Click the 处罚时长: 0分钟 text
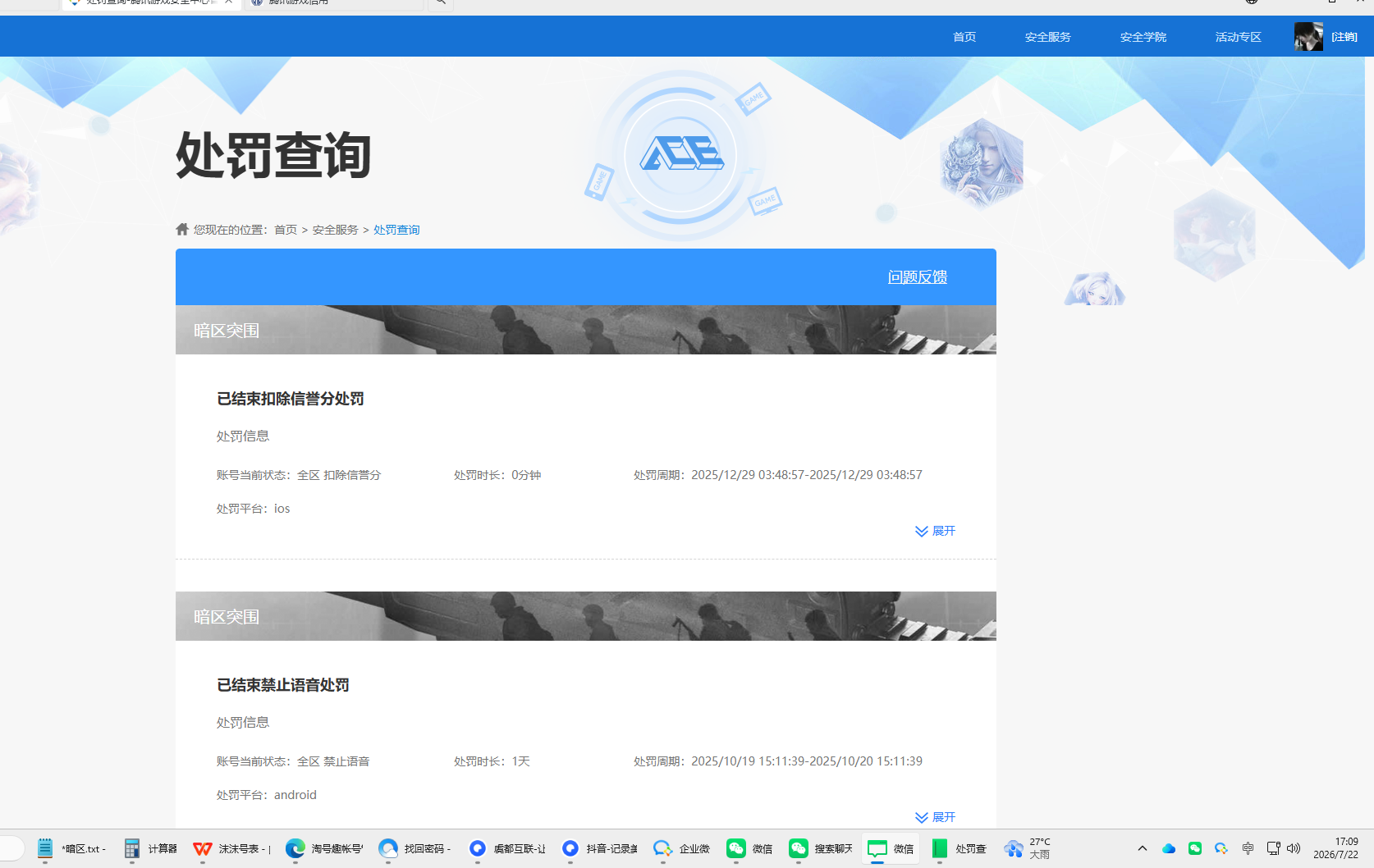This screenshot has height=868, width=1374. click(497, 475)
